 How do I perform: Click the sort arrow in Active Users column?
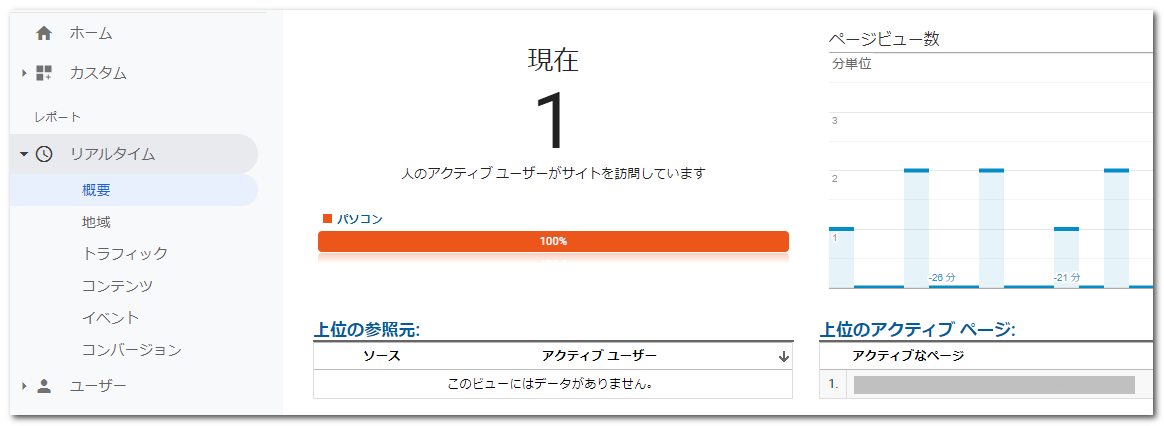pos(783,356)
